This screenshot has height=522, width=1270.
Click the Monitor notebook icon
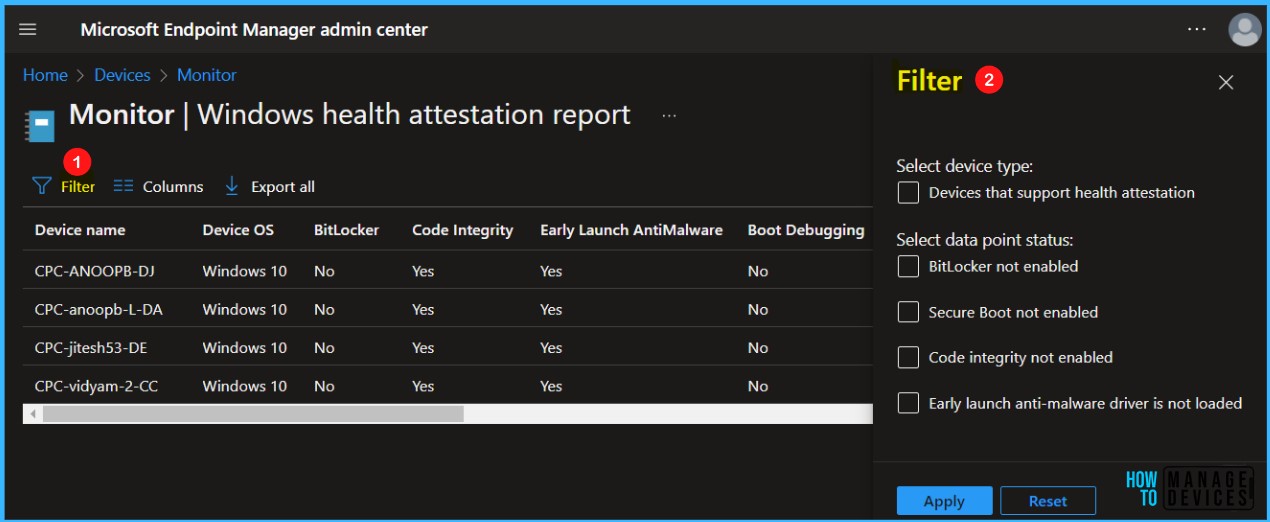40,127
